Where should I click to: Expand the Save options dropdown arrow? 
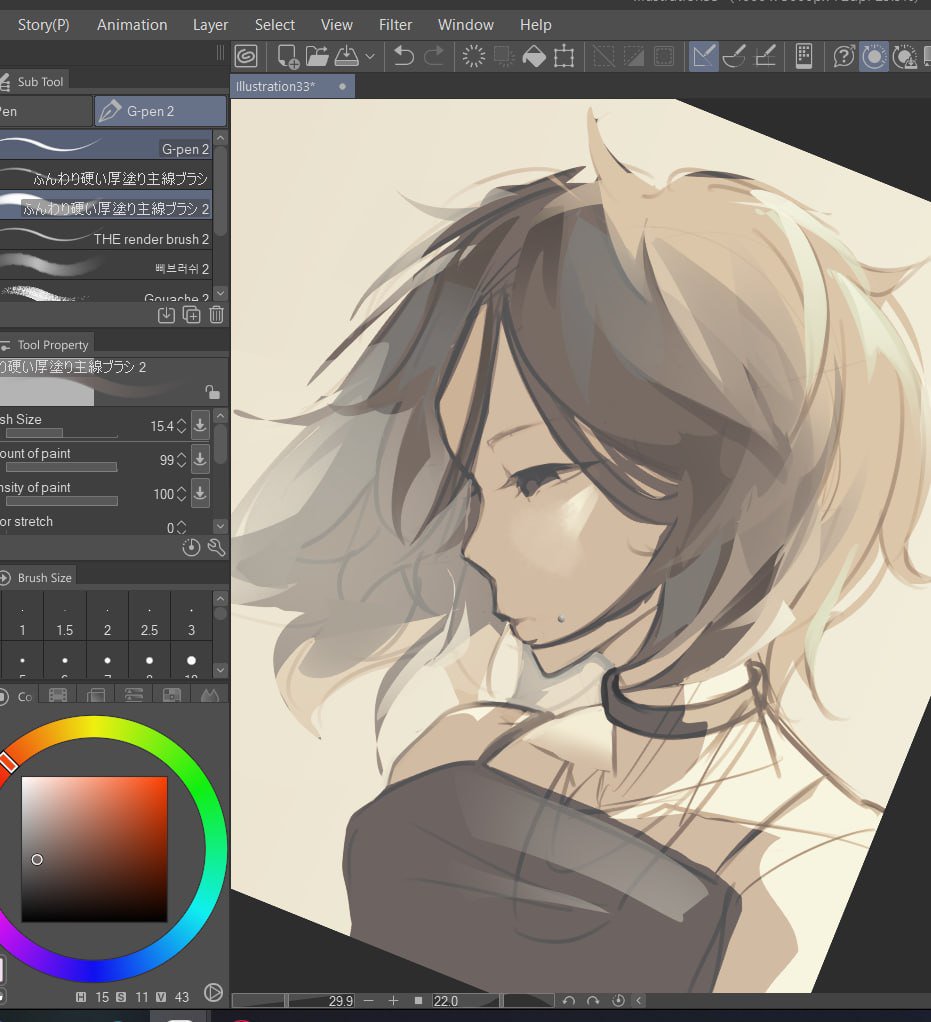[x=370, y=57]
